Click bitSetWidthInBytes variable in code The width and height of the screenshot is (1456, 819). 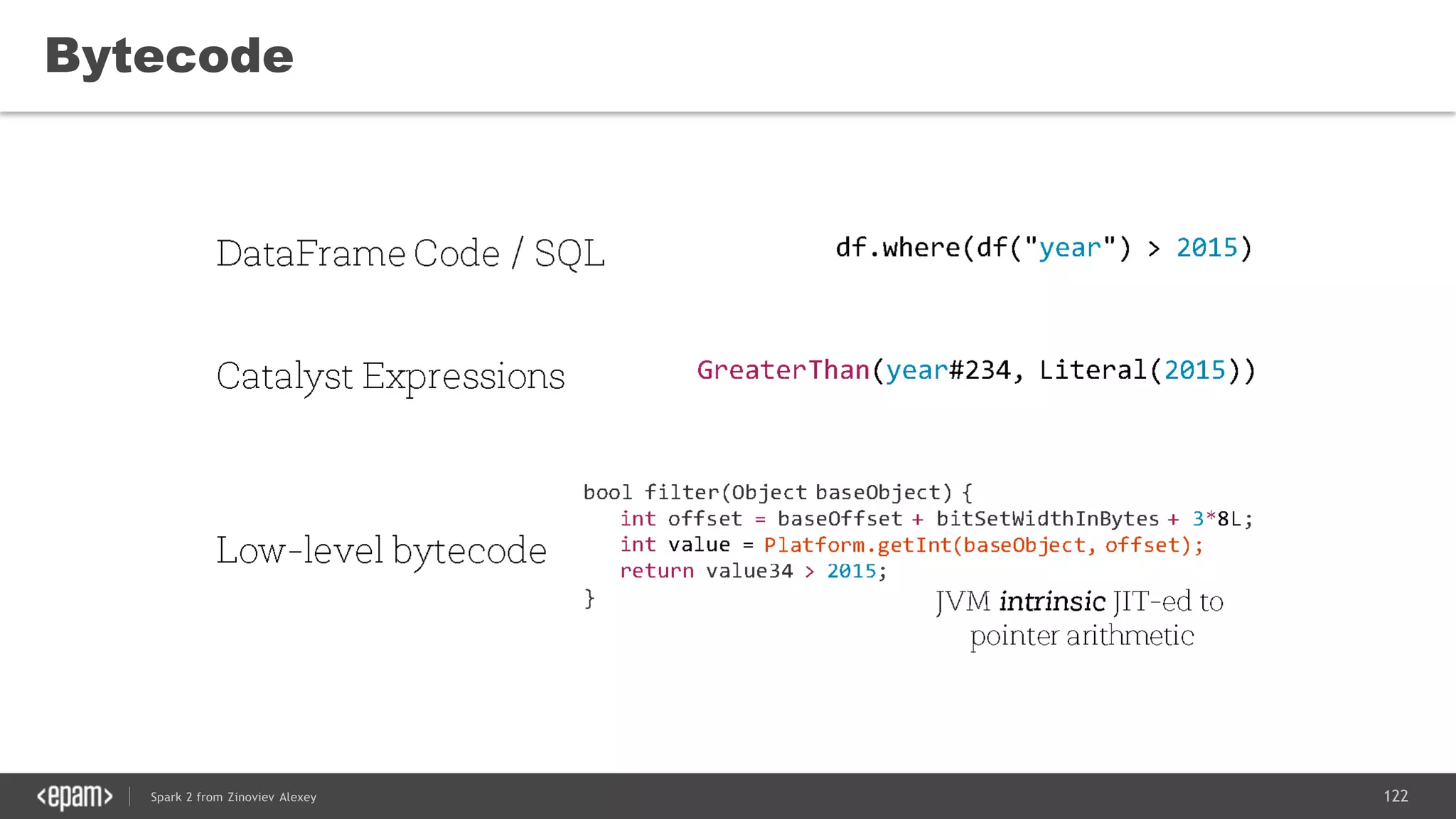pos(1047,519)
